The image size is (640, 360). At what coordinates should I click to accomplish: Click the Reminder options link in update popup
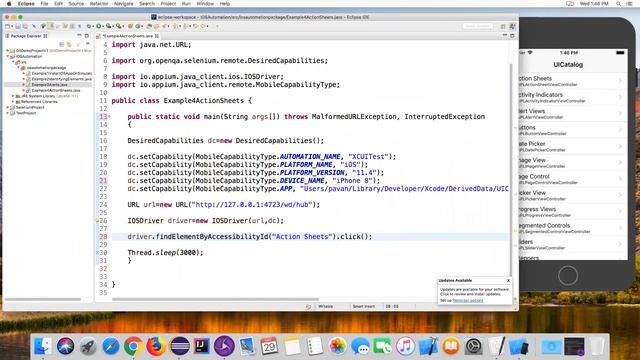[468, 300]
